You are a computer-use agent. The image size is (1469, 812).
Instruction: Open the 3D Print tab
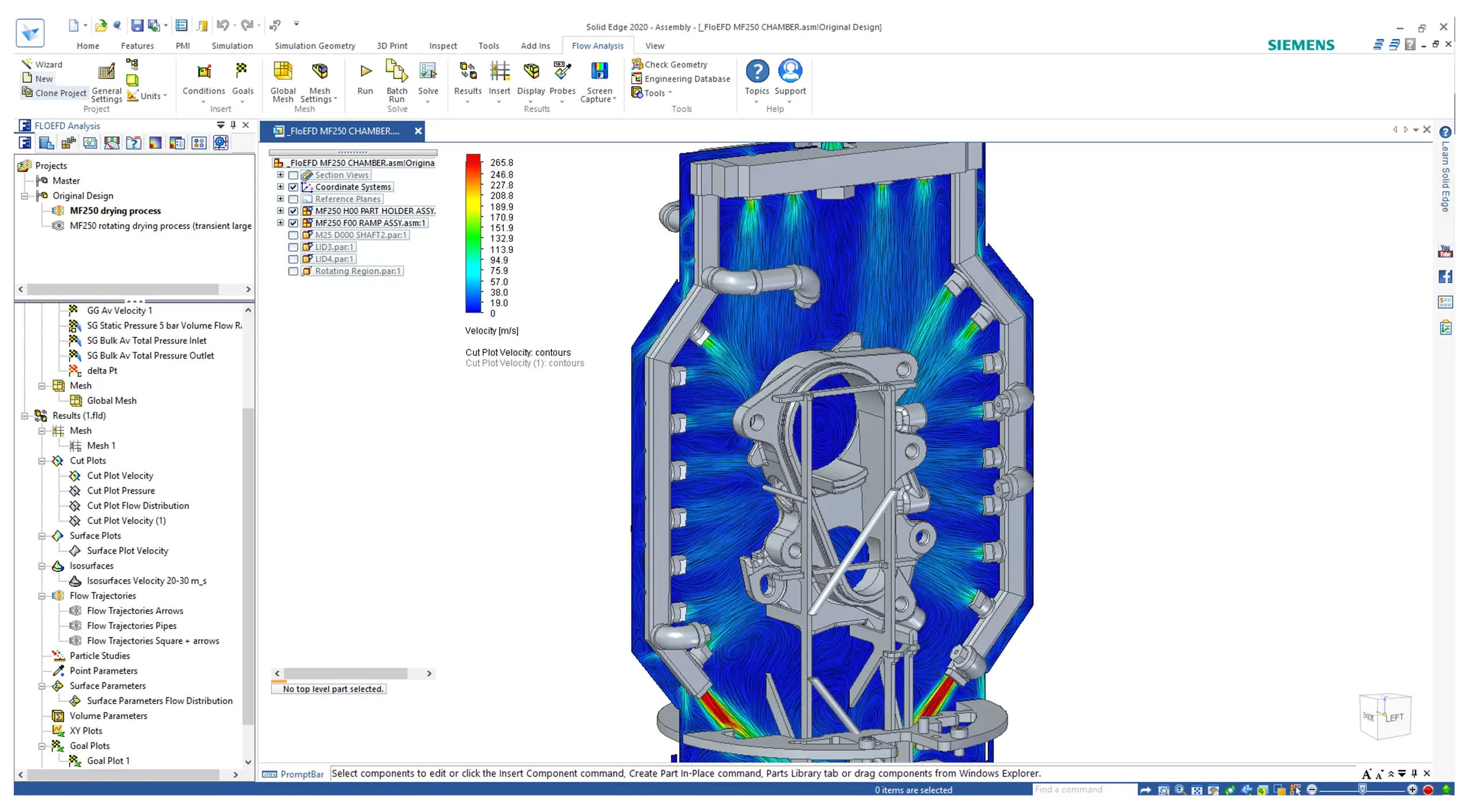(x=392, y=46)
